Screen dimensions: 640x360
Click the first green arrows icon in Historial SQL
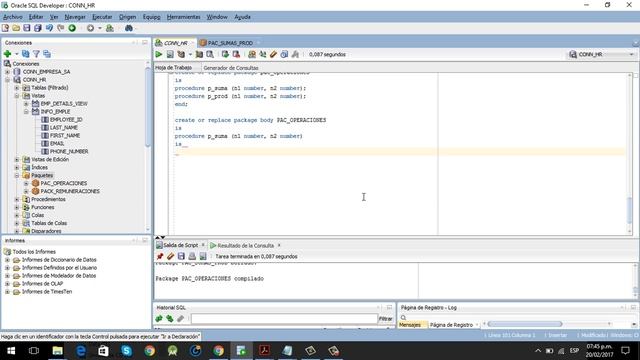(159, 318)
